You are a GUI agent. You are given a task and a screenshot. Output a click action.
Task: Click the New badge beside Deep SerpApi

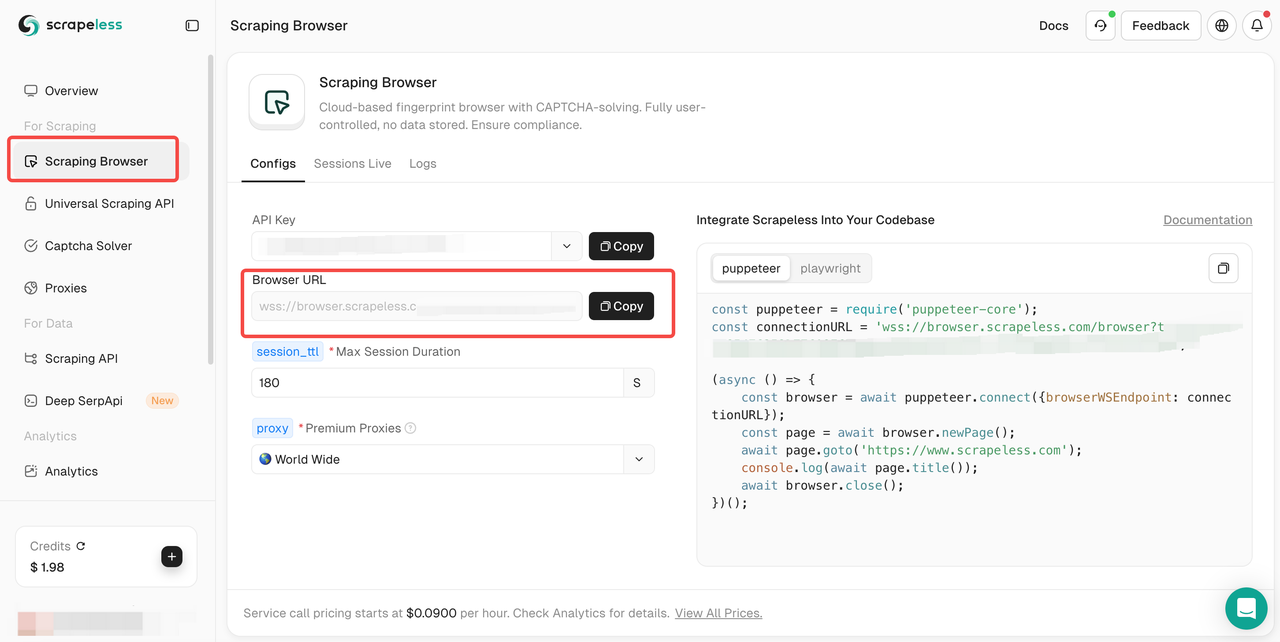(x=162, y=401)
